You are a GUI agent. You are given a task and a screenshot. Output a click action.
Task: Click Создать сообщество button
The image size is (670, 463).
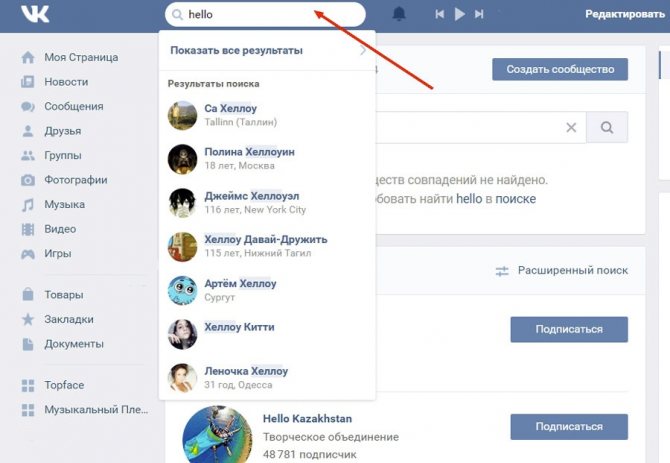[560, 69]
